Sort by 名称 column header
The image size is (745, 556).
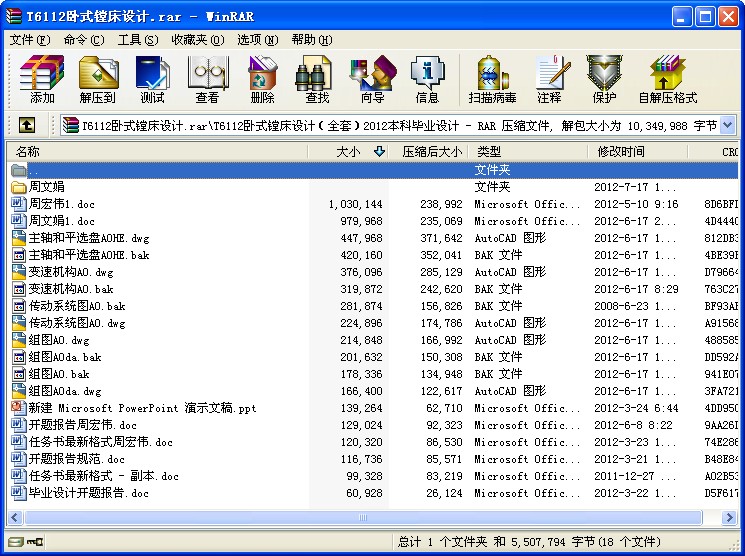click(x=158, y=152)
